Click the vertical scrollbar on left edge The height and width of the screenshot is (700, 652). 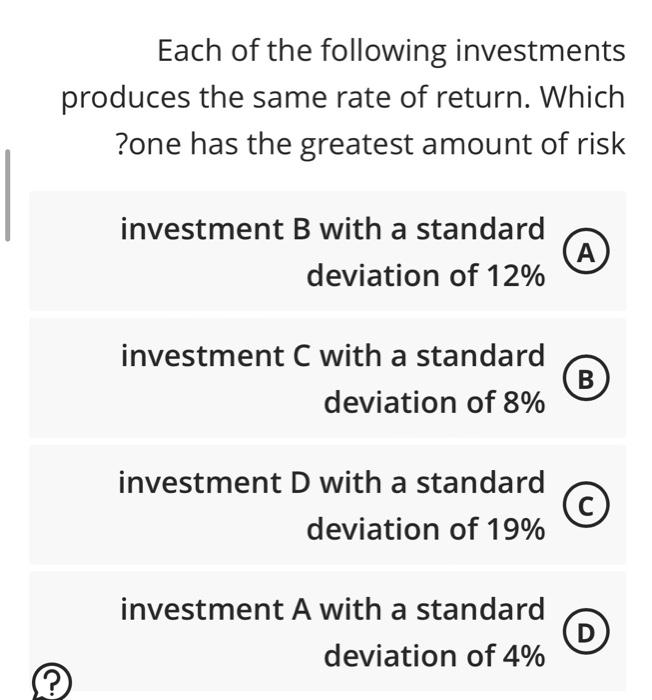click(x=8, y=195)
